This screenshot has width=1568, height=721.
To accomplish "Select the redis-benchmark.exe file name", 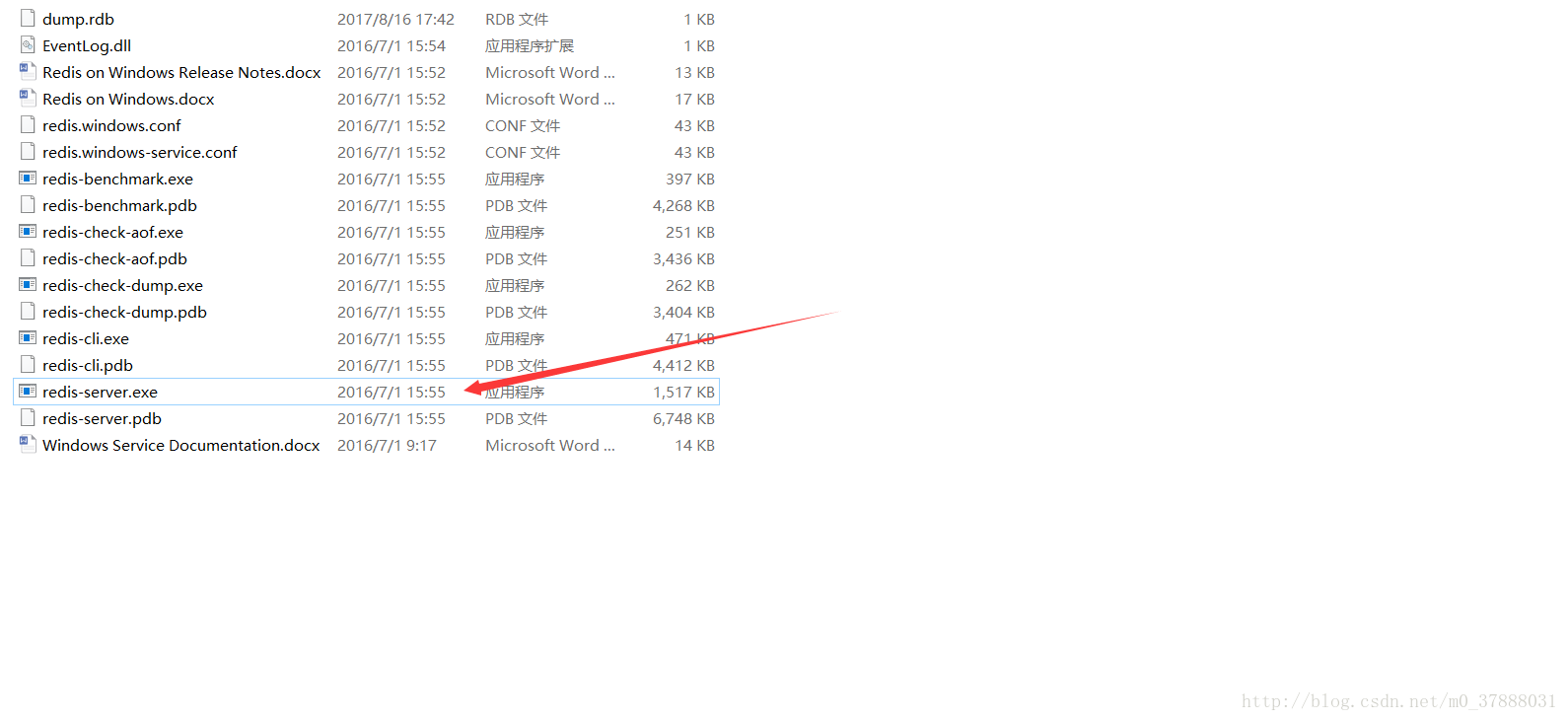I will [x=117, y=180].
